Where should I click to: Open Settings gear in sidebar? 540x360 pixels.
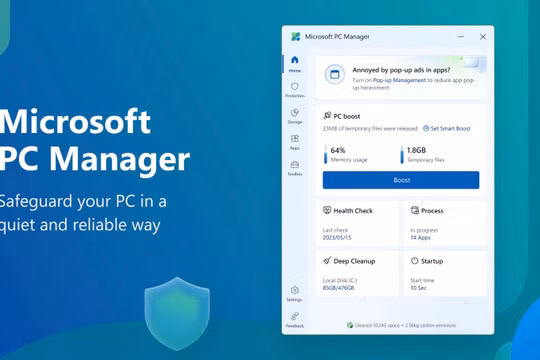click(294, 294)
